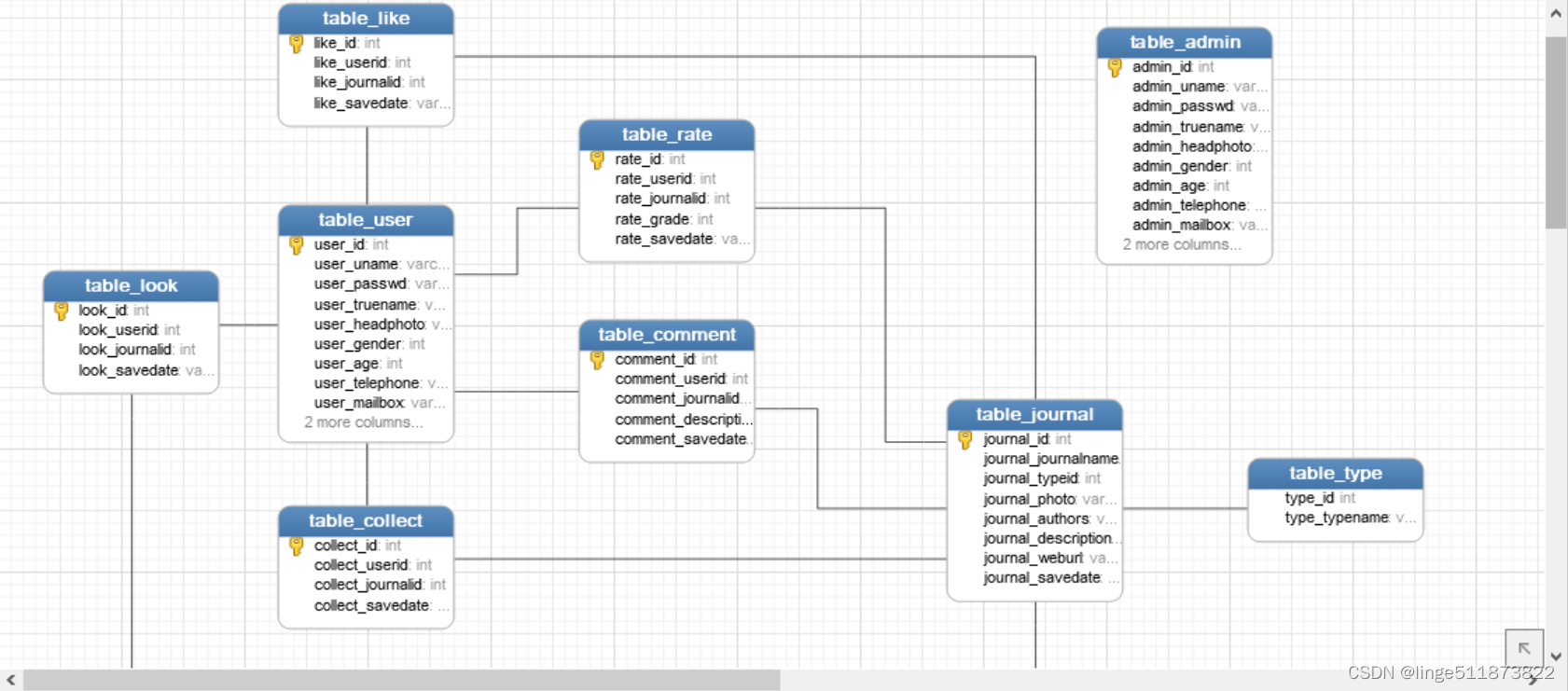The image size is (1568, 691).
Task: Select the table_user header
Action: click(x=367, y=220)
